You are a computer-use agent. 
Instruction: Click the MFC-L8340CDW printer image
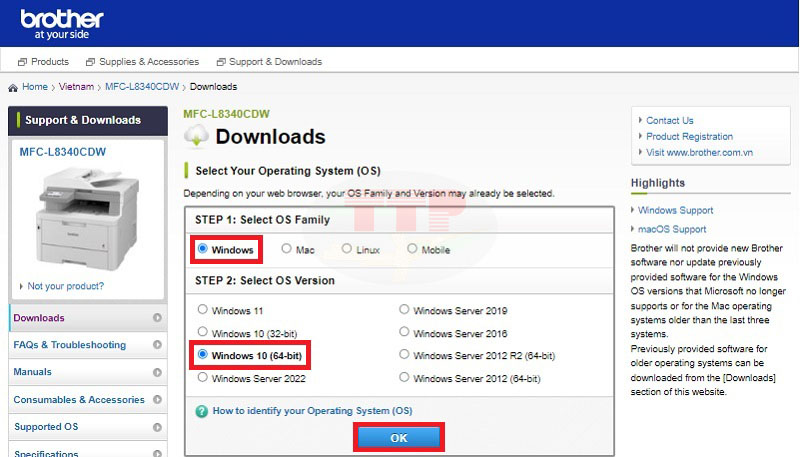pos(87,219)
